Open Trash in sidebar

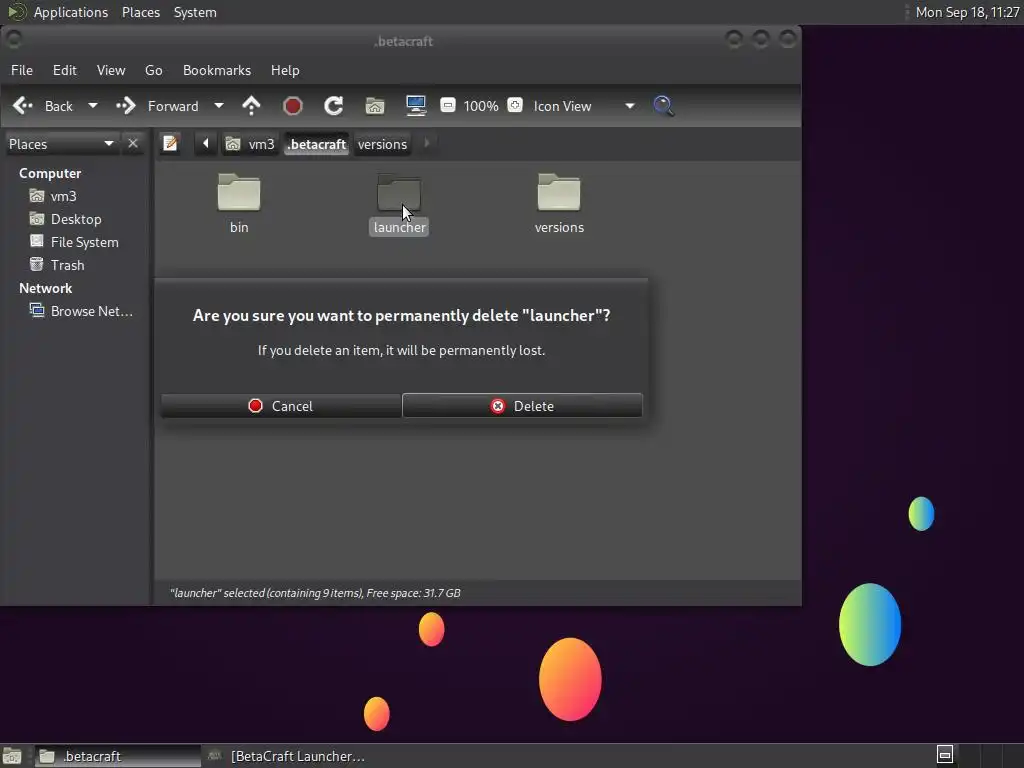(x=57, y=264)
